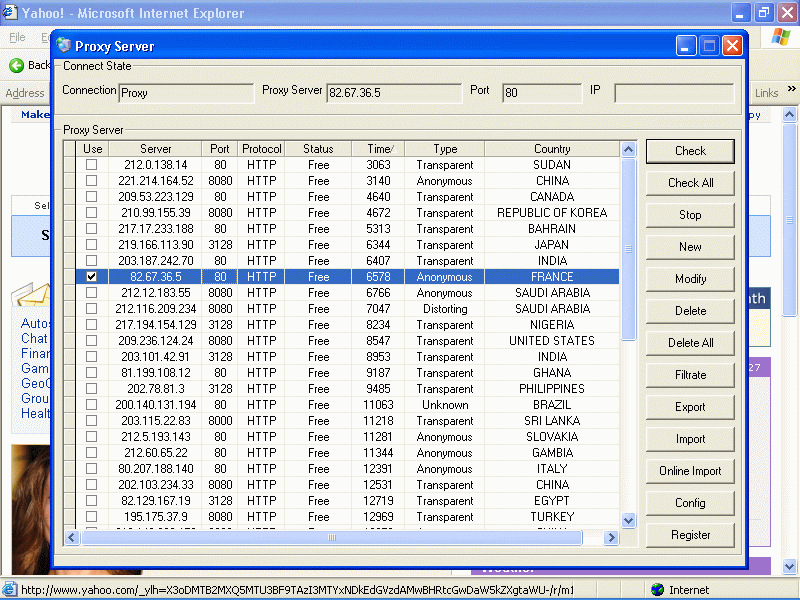Screen dimensions: 800x600
Task: Check the Use box for 221.214.164.52
Action: tap(91, 181)
